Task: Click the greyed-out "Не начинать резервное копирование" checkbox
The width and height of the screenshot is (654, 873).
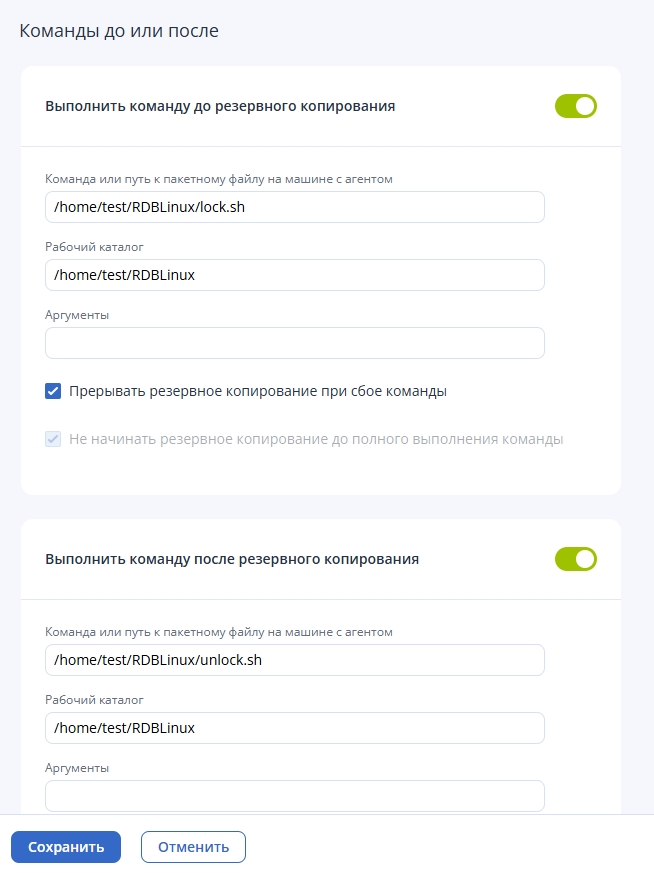Action: click(x=53, y=439)
